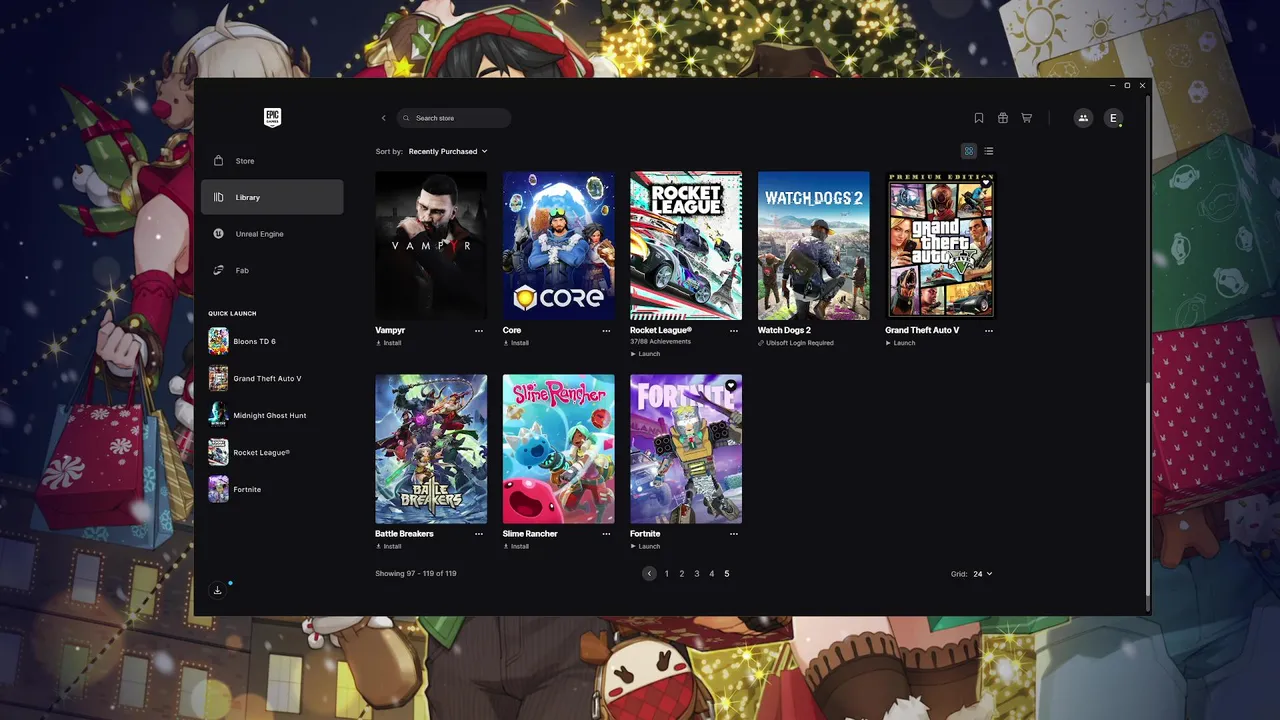This screenshot has height=720, width=1280.
Task: Go to previous page arrow
Action: coord(650,574)
